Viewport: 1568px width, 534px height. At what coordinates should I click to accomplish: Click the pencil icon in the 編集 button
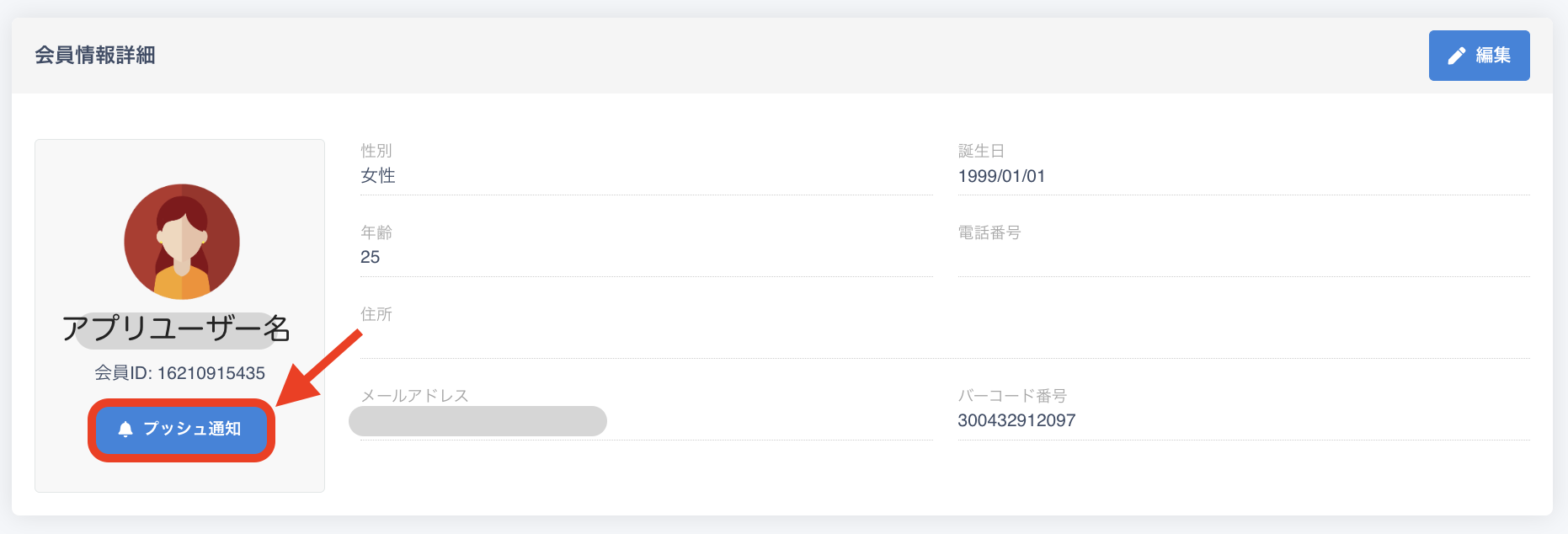1457,56
